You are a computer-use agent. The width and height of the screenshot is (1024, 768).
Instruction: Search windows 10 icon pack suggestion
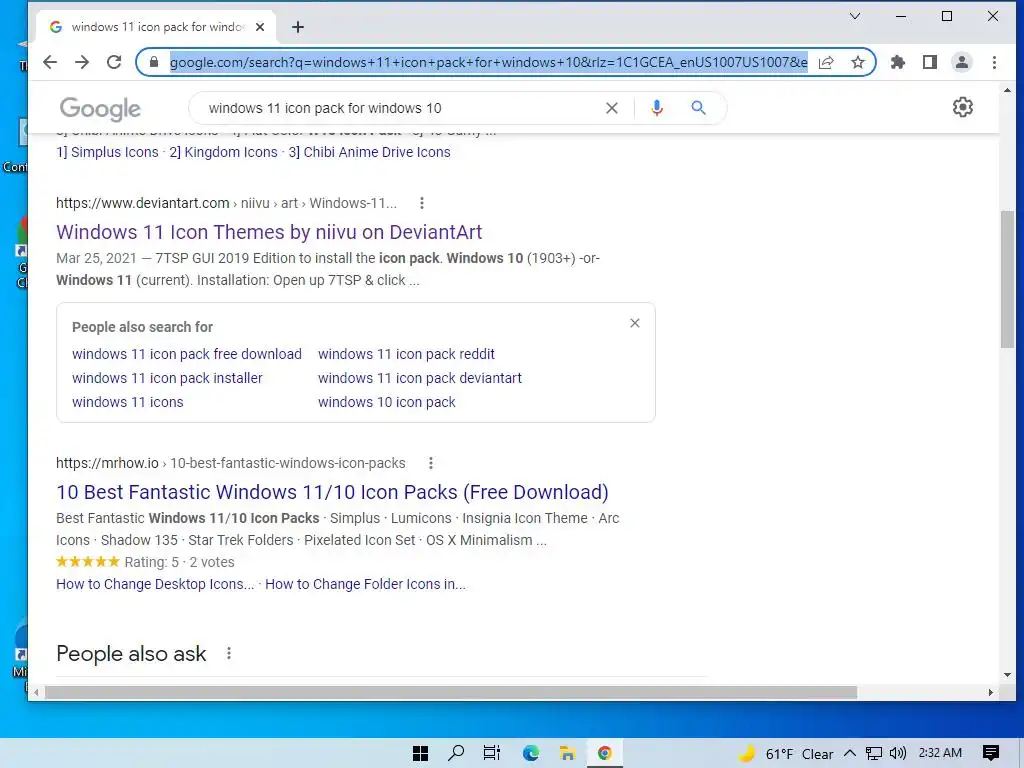coord(387,402)
